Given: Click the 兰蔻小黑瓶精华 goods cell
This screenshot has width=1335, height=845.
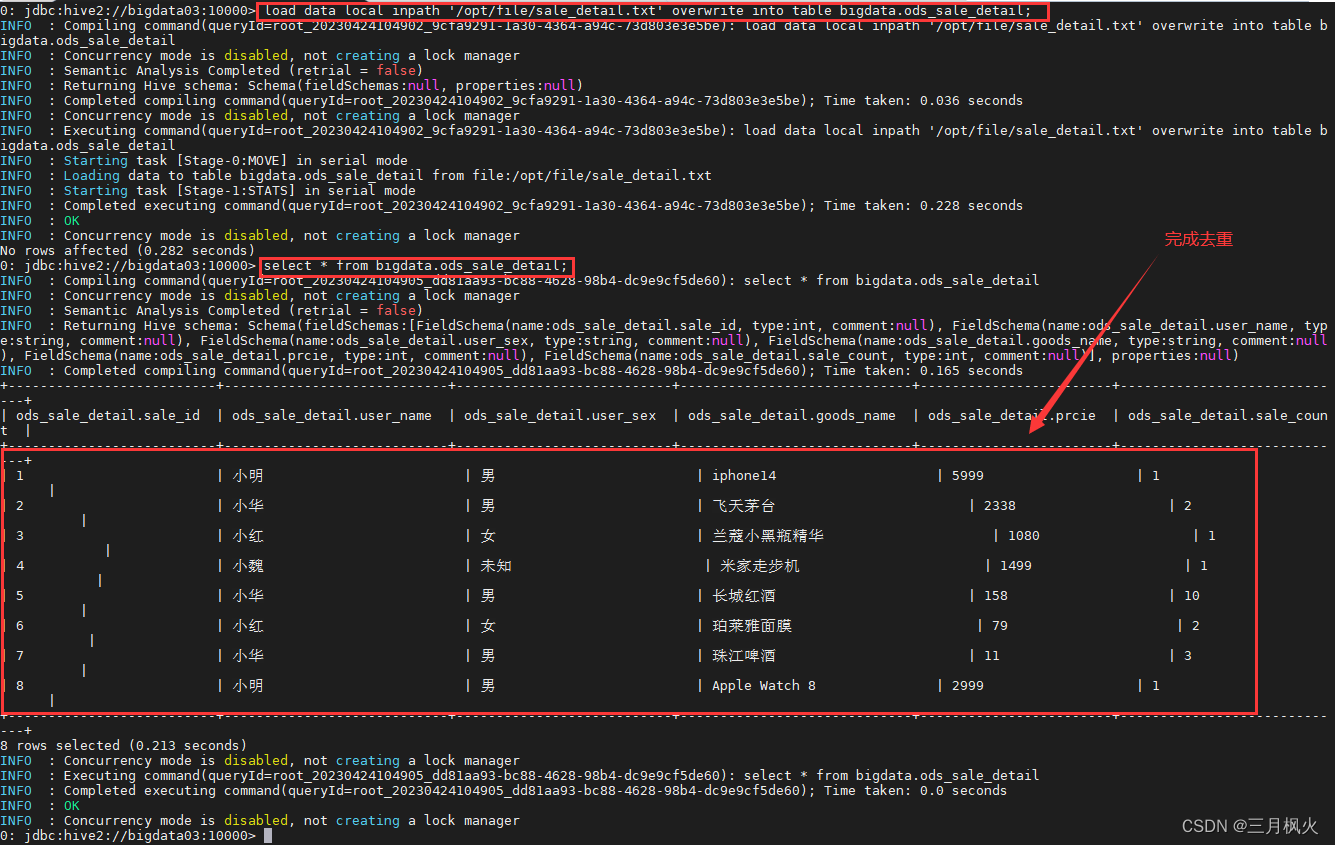Looking at the screenshot, I should pos(768,536).
